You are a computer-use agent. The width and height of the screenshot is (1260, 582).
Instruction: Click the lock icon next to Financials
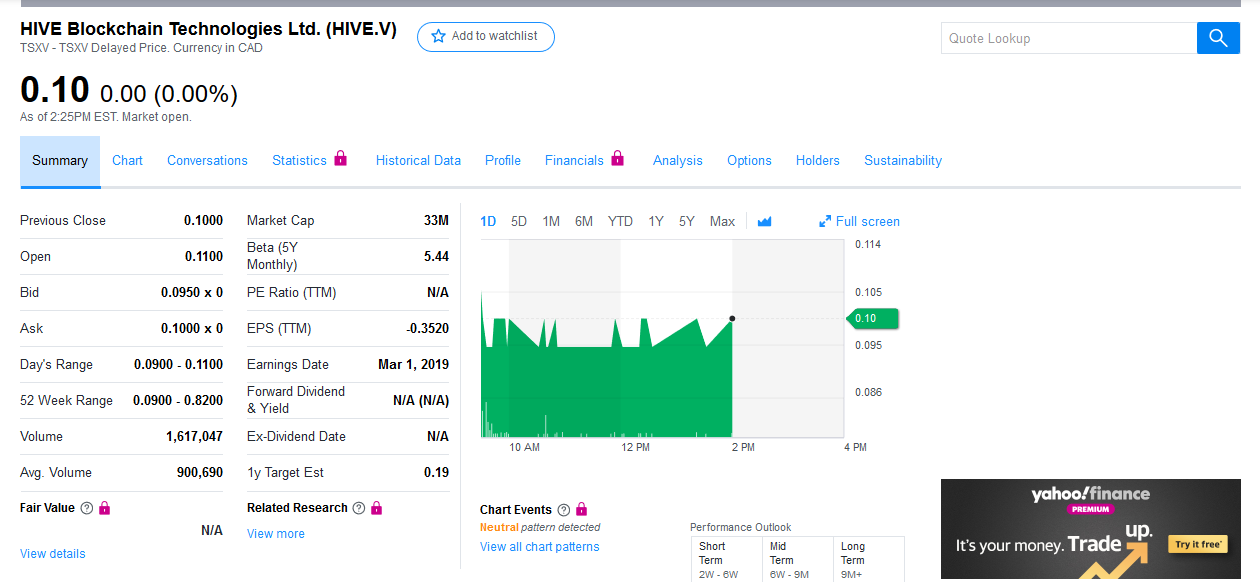pyautogui.click(x=617, y=158)
